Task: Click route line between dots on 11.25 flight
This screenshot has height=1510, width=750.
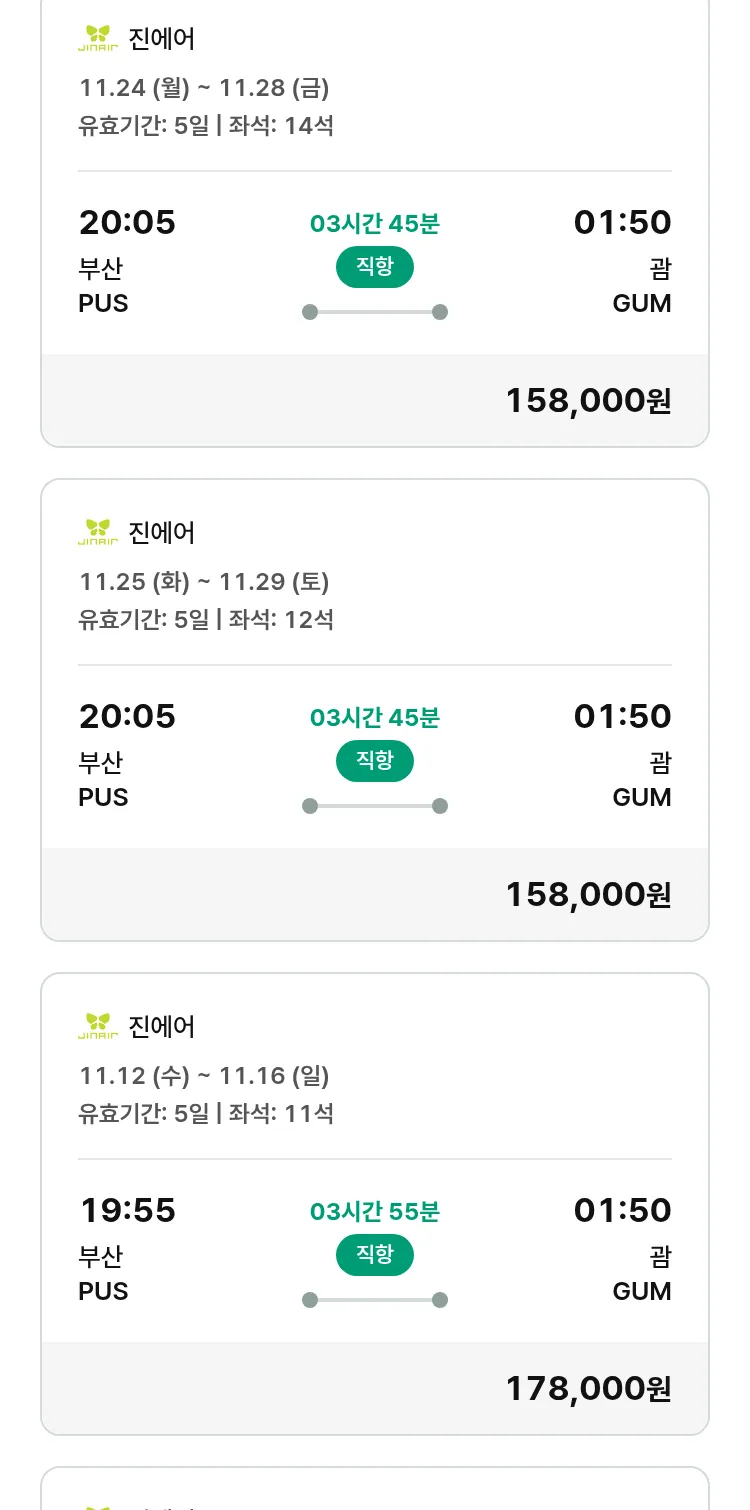Action: [x=374, y=806]
